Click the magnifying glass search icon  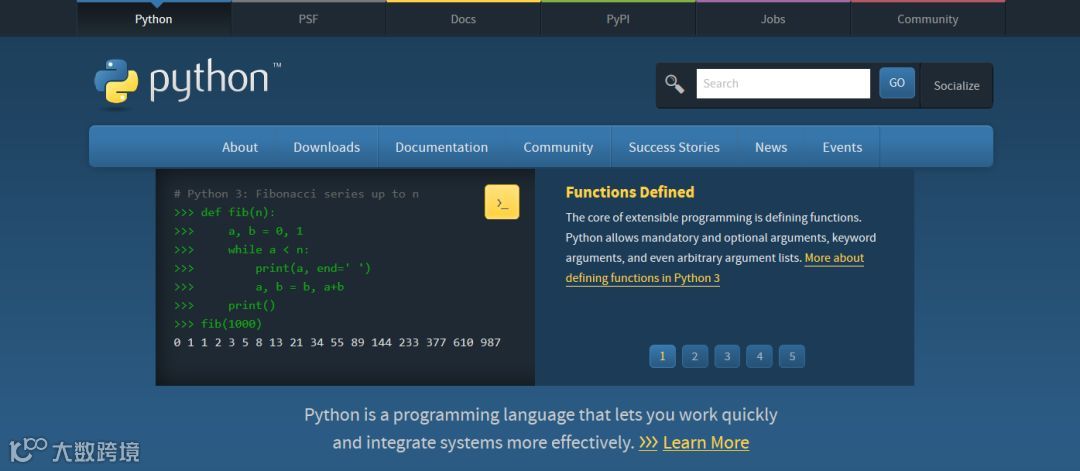[674, 84]
